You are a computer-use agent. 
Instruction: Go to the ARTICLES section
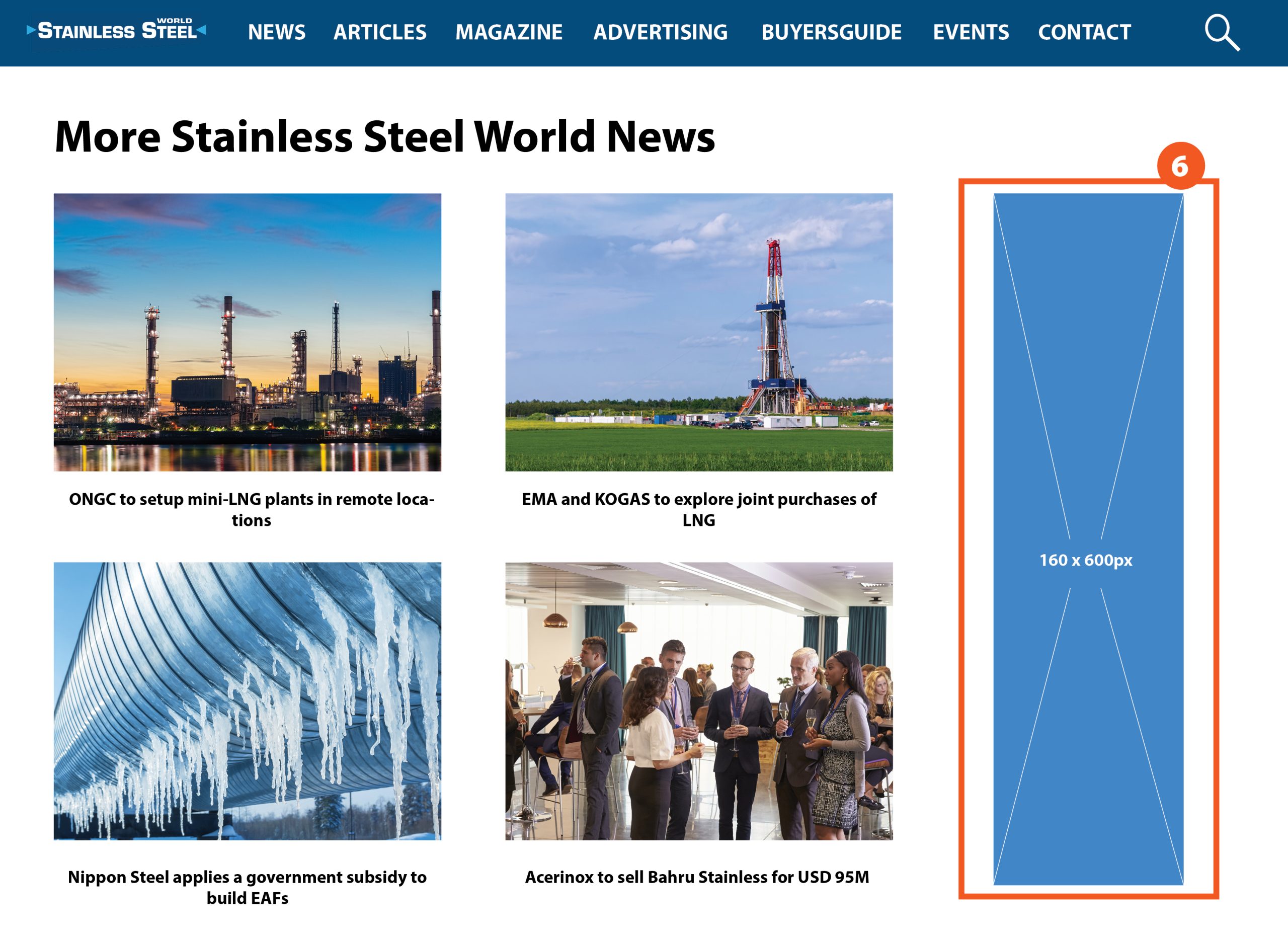point(380,32)
